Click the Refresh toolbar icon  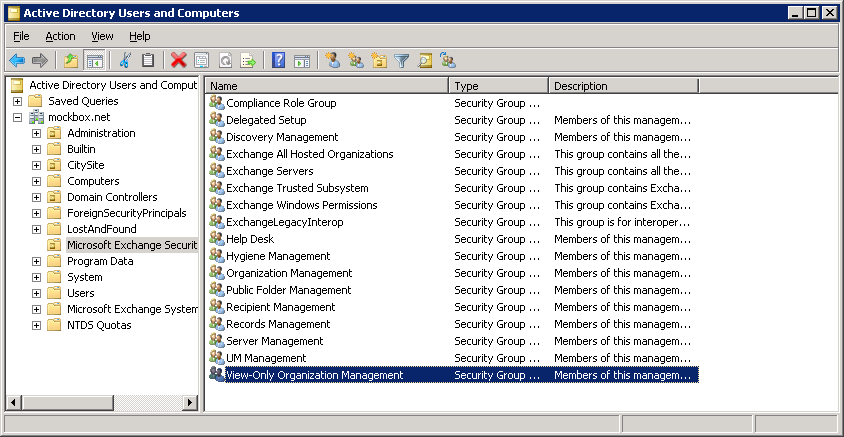click(225, 60)
